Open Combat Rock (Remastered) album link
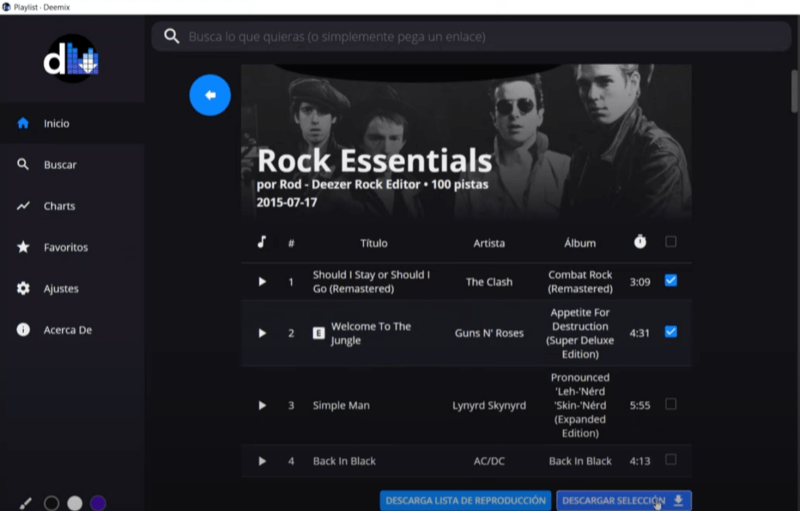The height and width of the screenshot is (511, 800). click(x=580, y=282)
